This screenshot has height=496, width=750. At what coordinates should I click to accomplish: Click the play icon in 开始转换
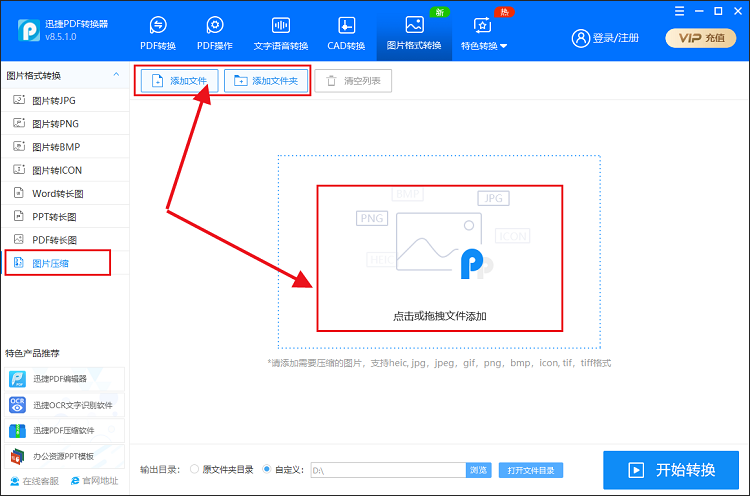[636, 470]
